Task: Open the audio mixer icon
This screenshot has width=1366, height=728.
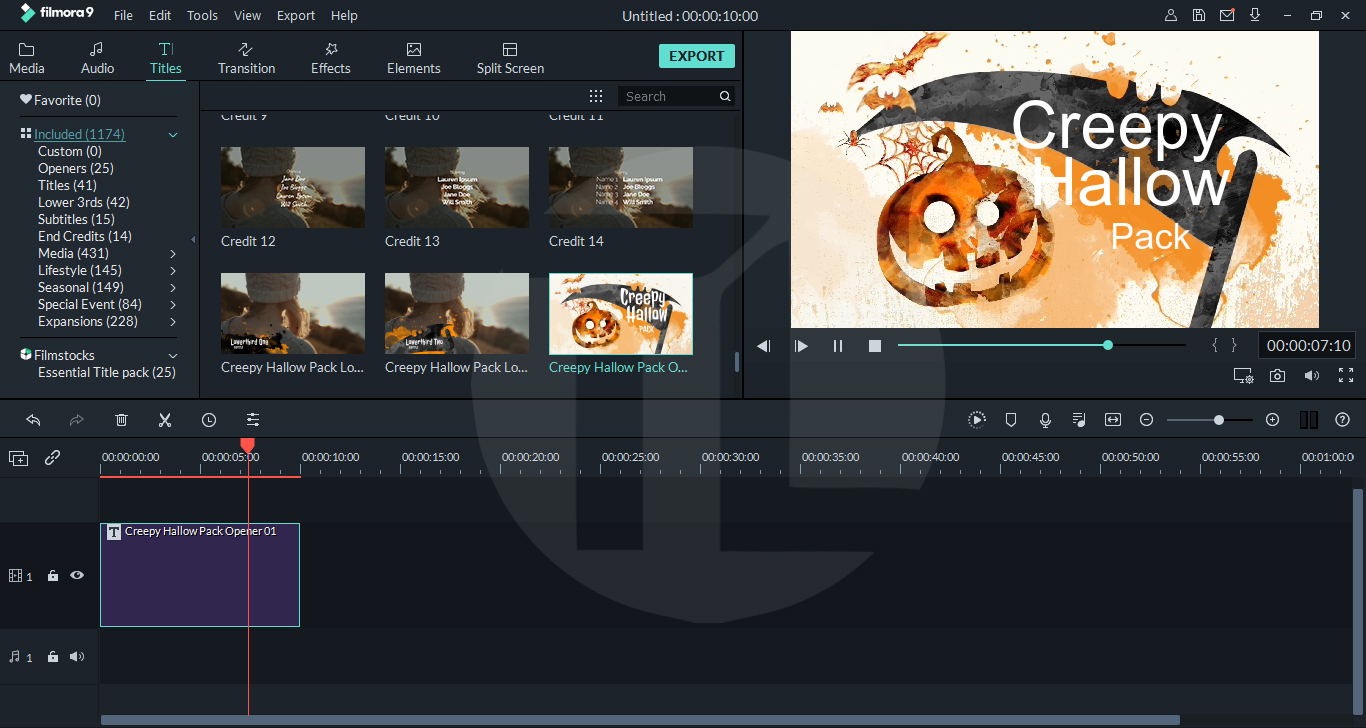Action: (1079, 420)
